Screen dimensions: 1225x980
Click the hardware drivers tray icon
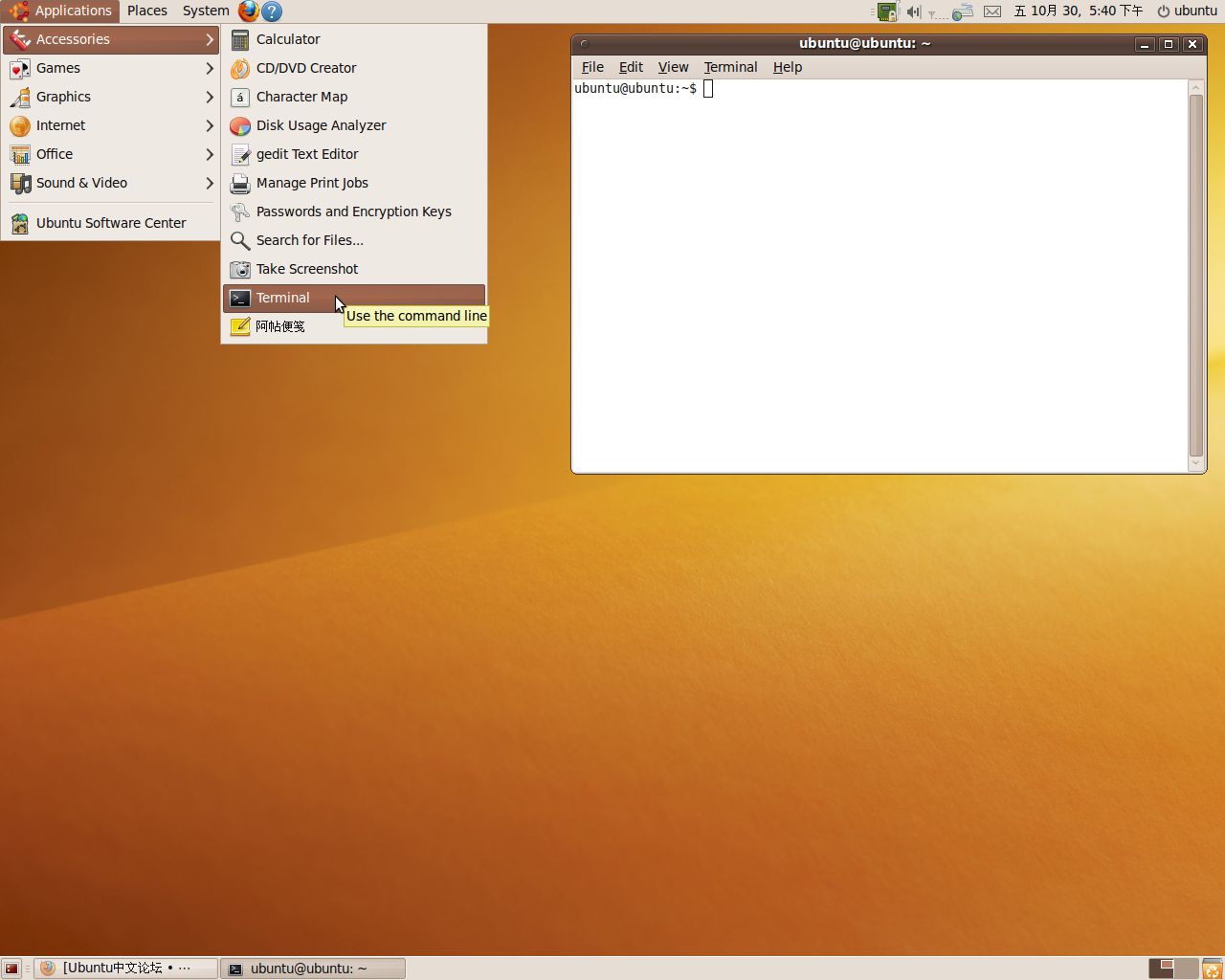(x=887, y=11)
